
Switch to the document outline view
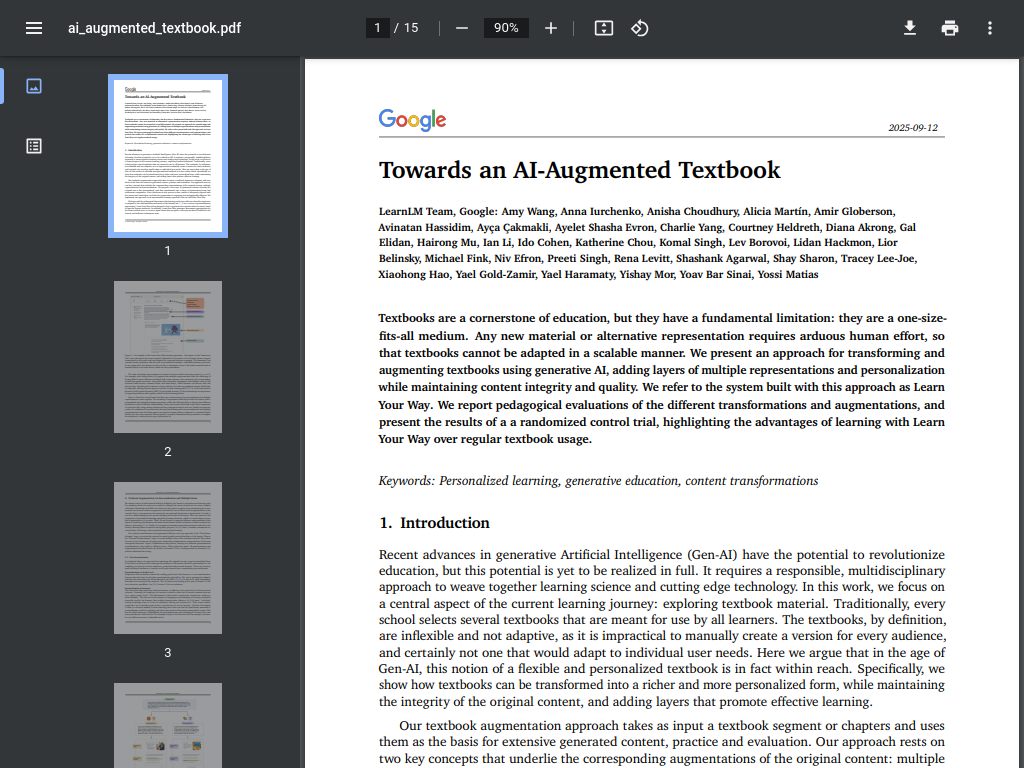coord(34,146)
